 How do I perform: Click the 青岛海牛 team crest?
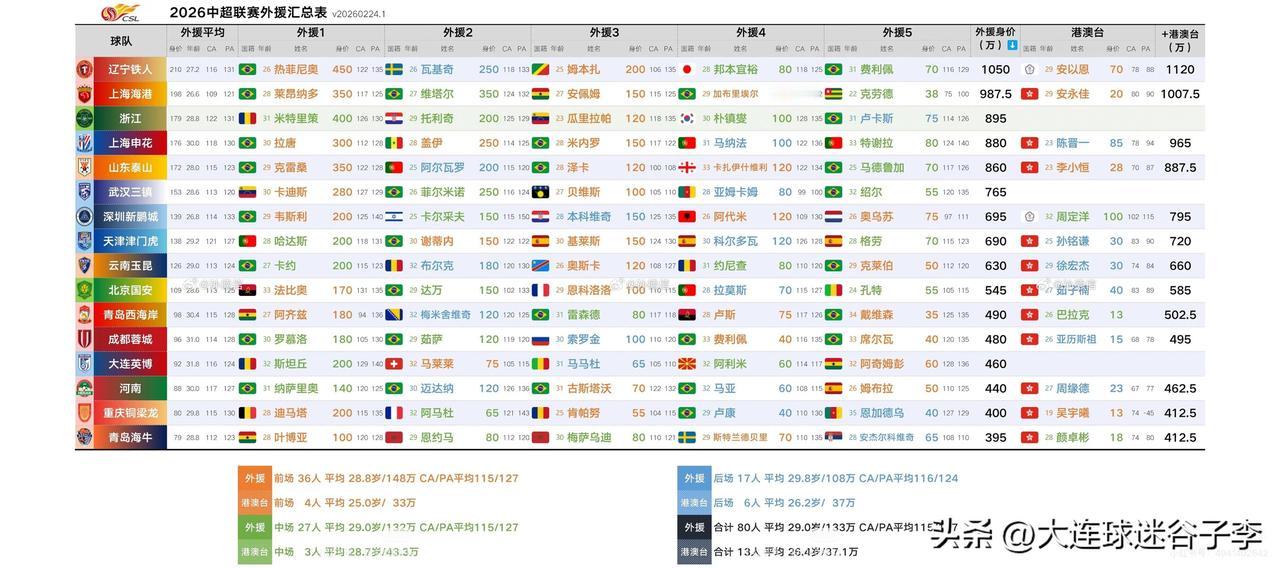(85, 437)
